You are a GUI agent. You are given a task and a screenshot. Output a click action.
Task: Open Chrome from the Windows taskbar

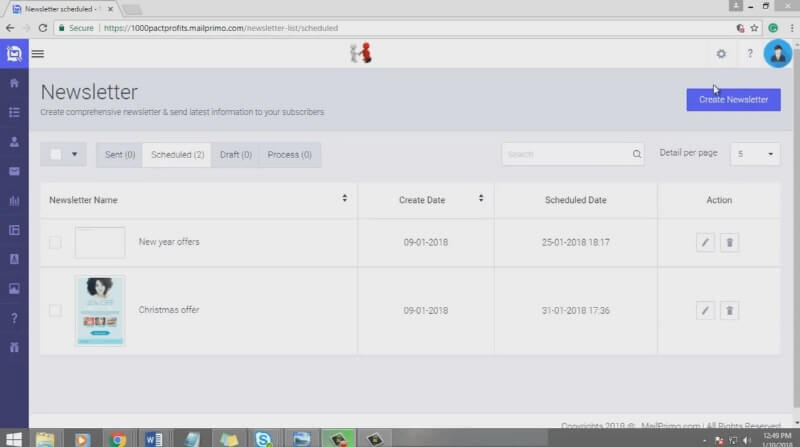[117, 439]
